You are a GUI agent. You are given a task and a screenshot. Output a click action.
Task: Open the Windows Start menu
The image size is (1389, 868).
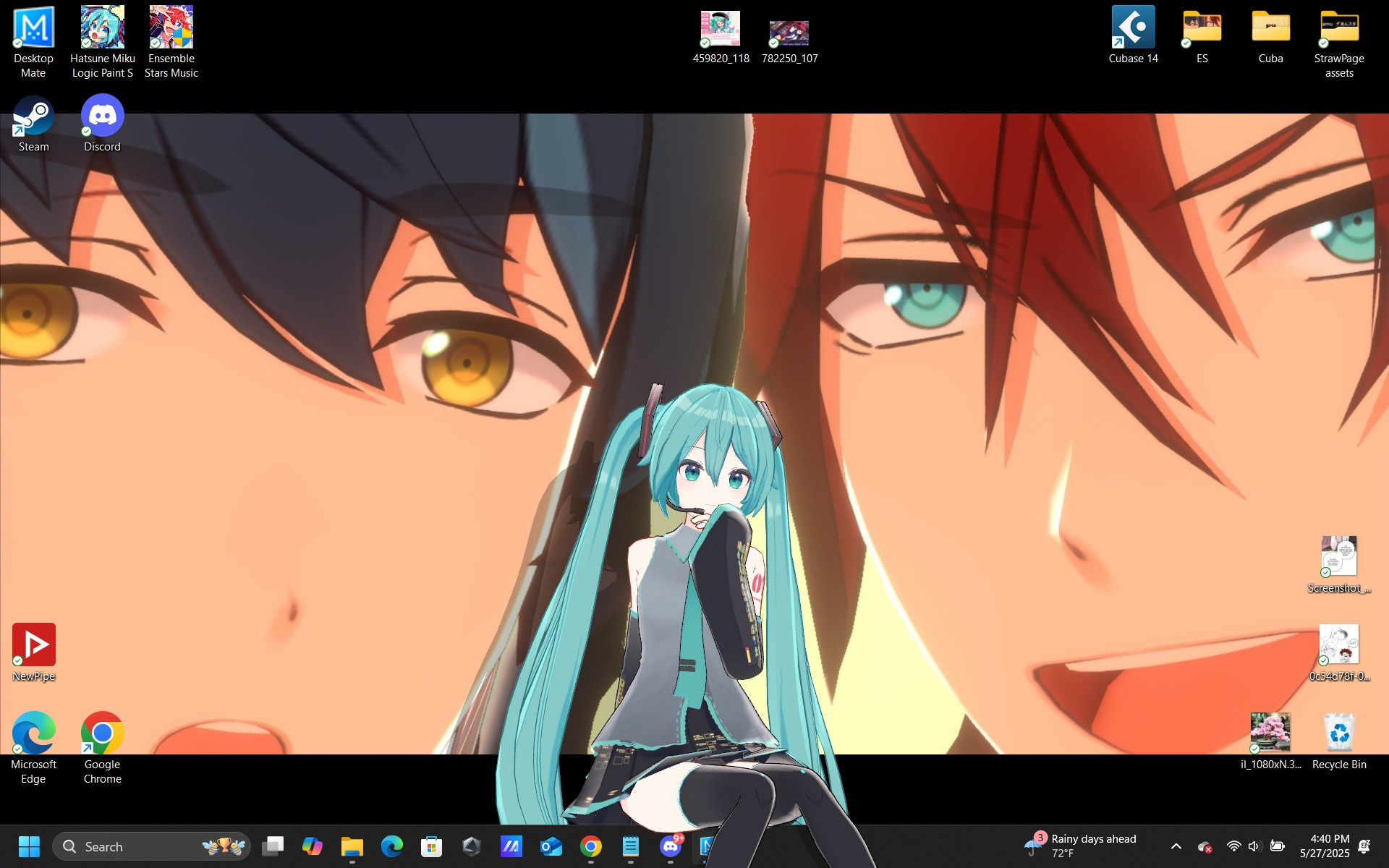[29, 846]
